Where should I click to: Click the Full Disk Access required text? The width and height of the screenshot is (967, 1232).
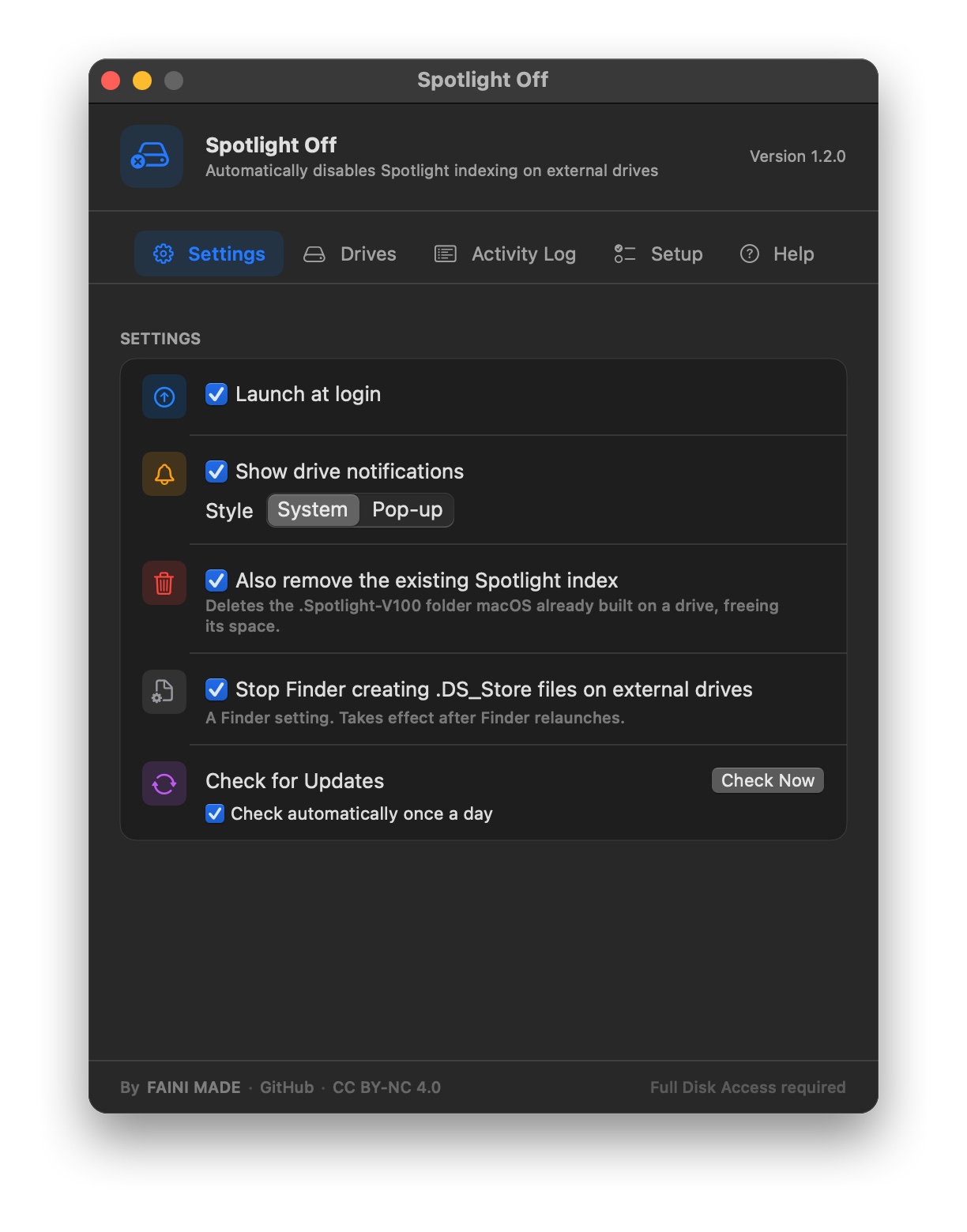click(x=747, y=1087)
